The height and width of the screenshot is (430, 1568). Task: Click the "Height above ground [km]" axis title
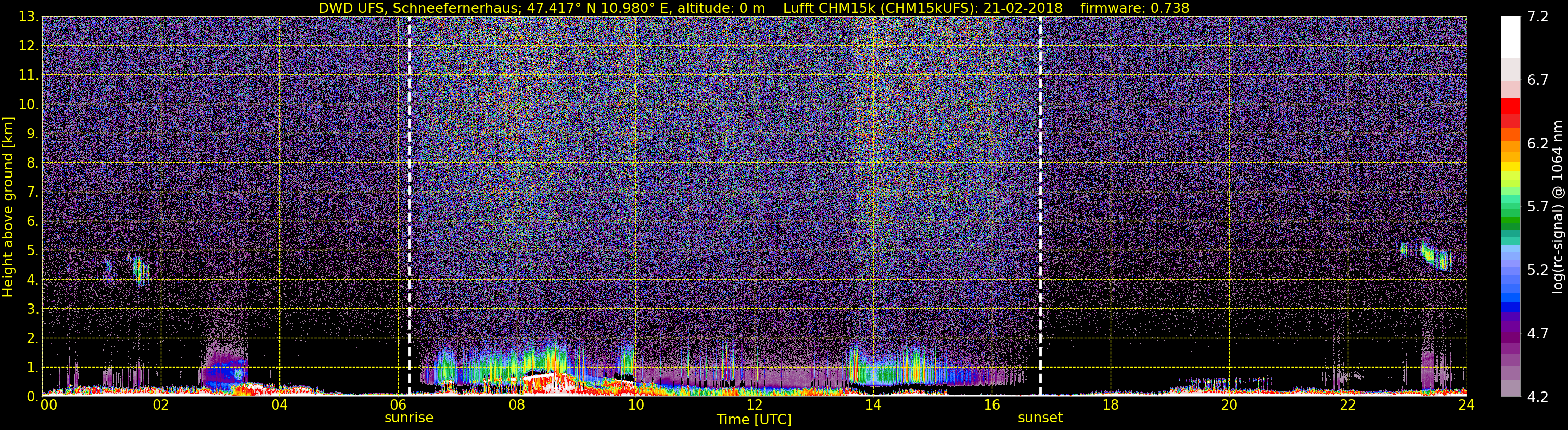point(8,207)
